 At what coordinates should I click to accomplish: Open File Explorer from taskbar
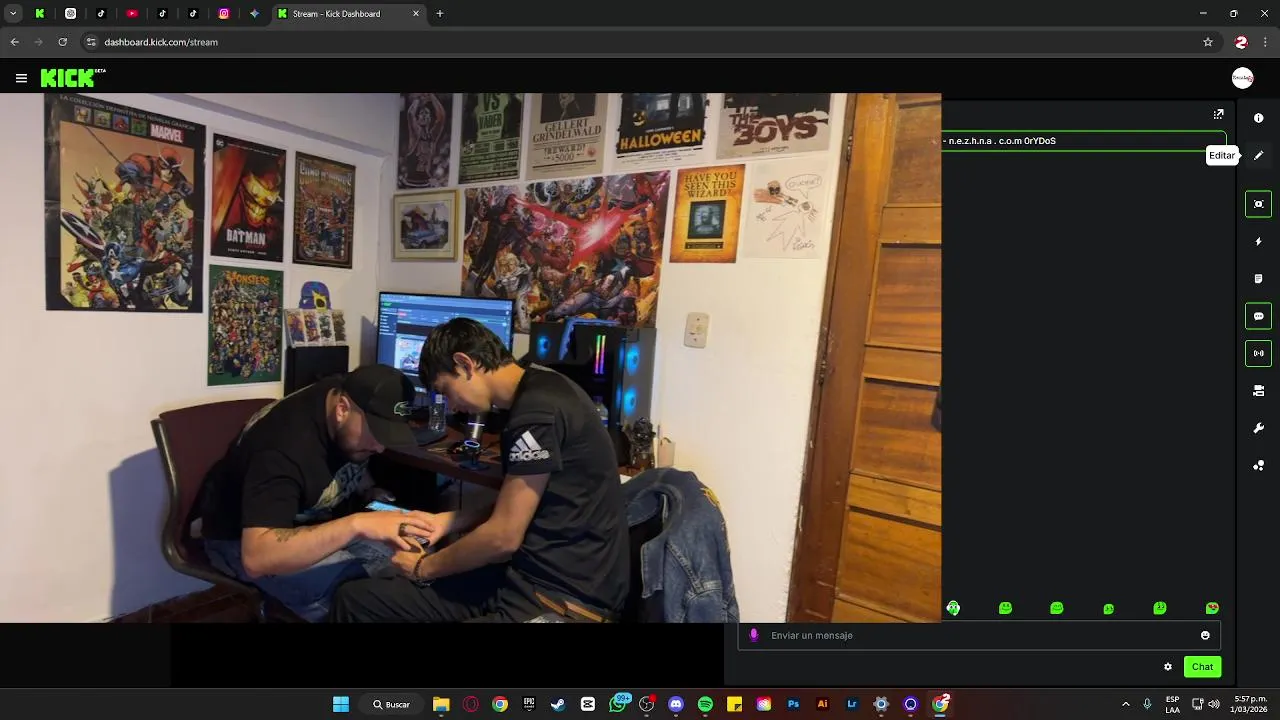point(441,704)
